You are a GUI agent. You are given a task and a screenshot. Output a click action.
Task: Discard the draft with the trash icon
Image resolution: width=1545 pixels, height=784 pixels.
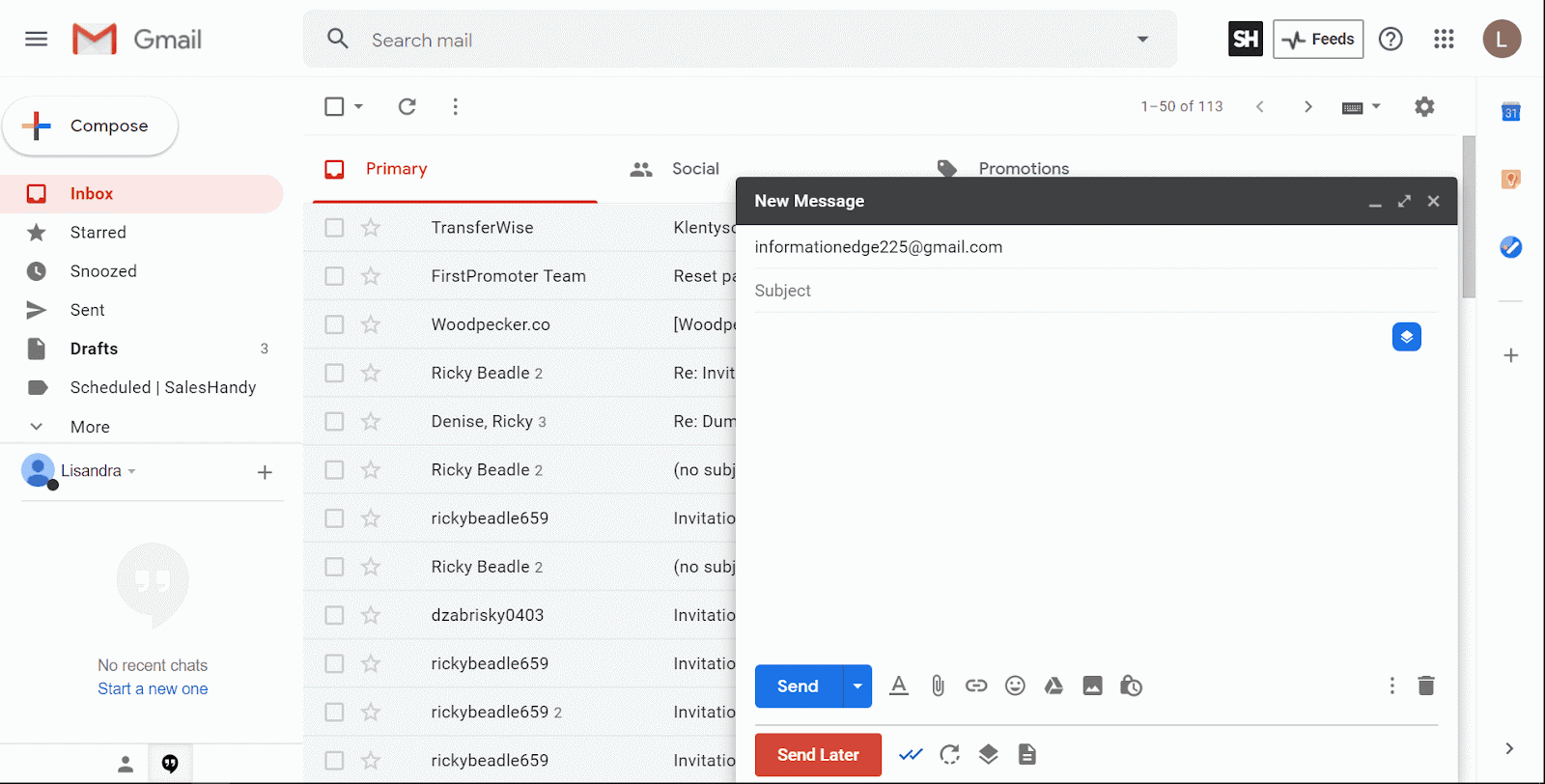point(1425,686)
